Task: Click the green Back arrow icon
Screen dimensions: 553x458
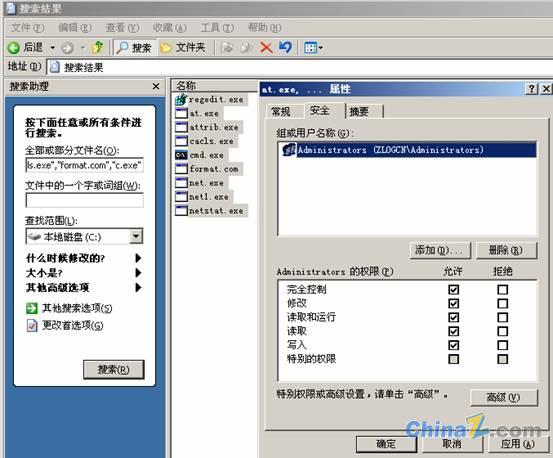Action: 14,48
